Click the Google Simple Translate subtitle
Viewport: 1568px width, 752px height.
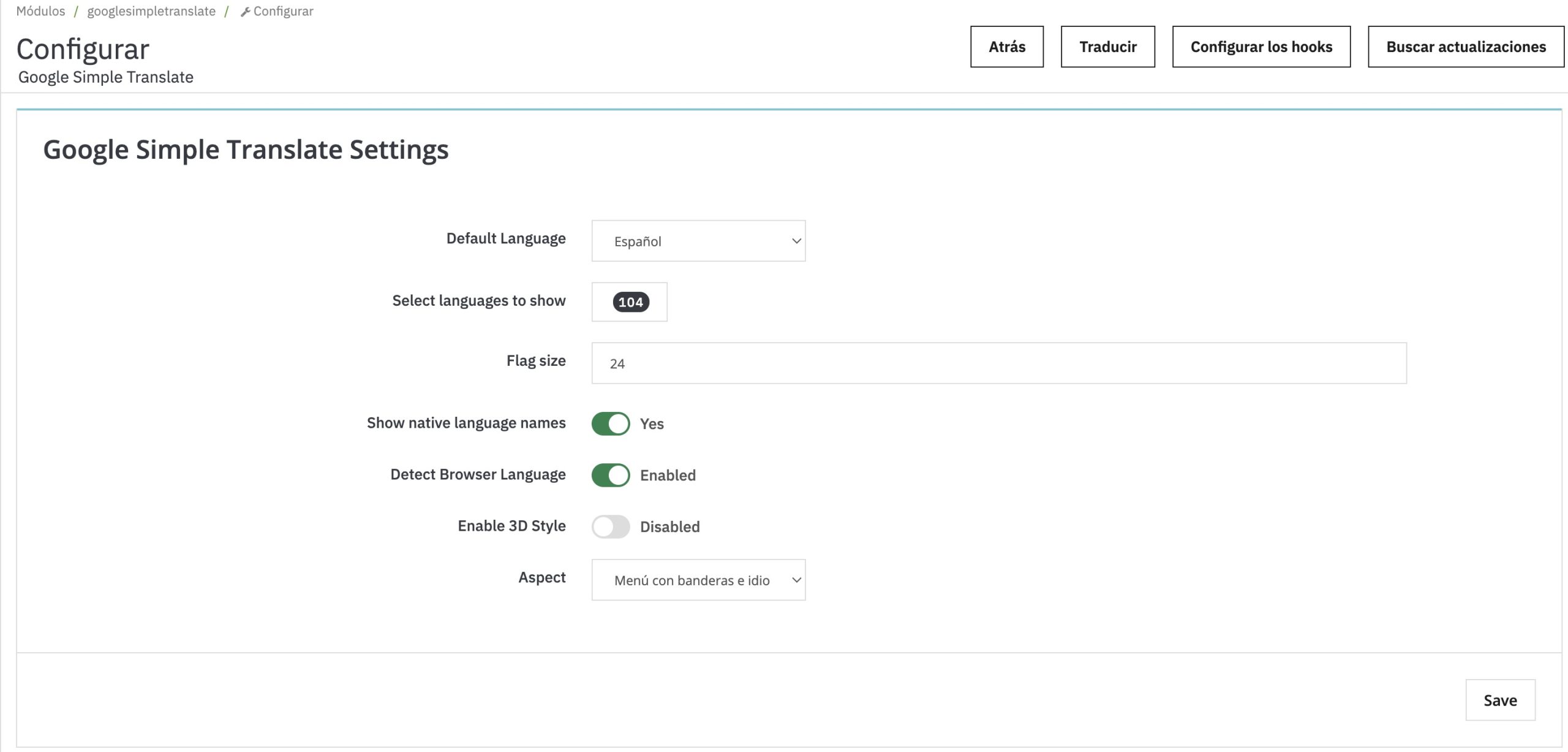106,77
